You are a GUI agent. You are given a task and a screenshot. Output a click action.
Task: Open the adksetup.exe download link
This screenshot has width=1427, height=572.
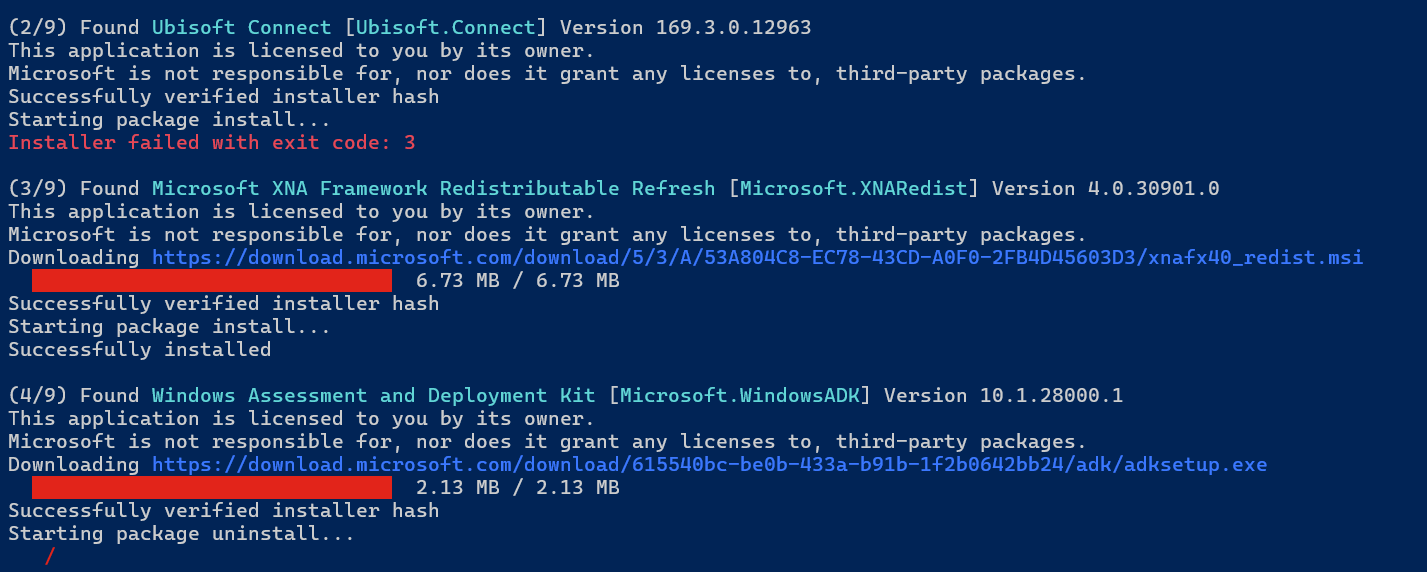(x=709, y=465)
